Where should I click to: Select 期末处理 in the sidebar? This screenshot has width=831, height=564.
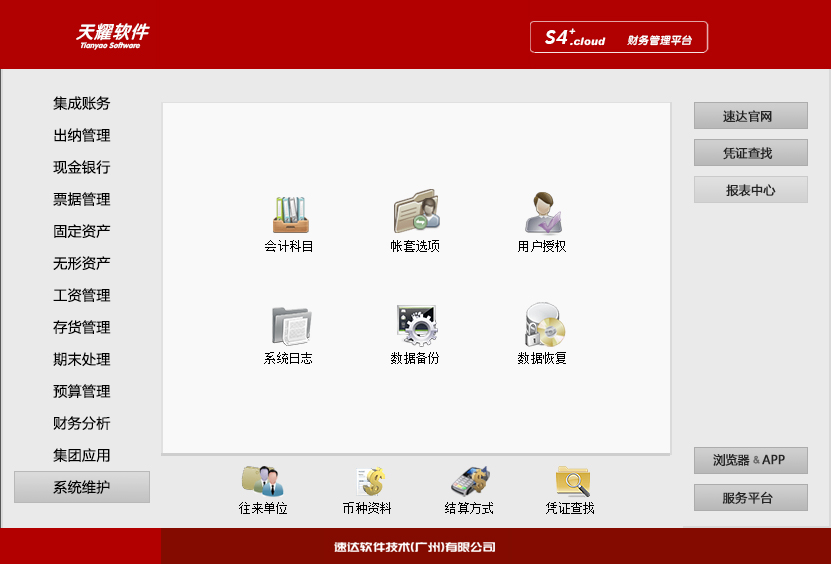82,359
